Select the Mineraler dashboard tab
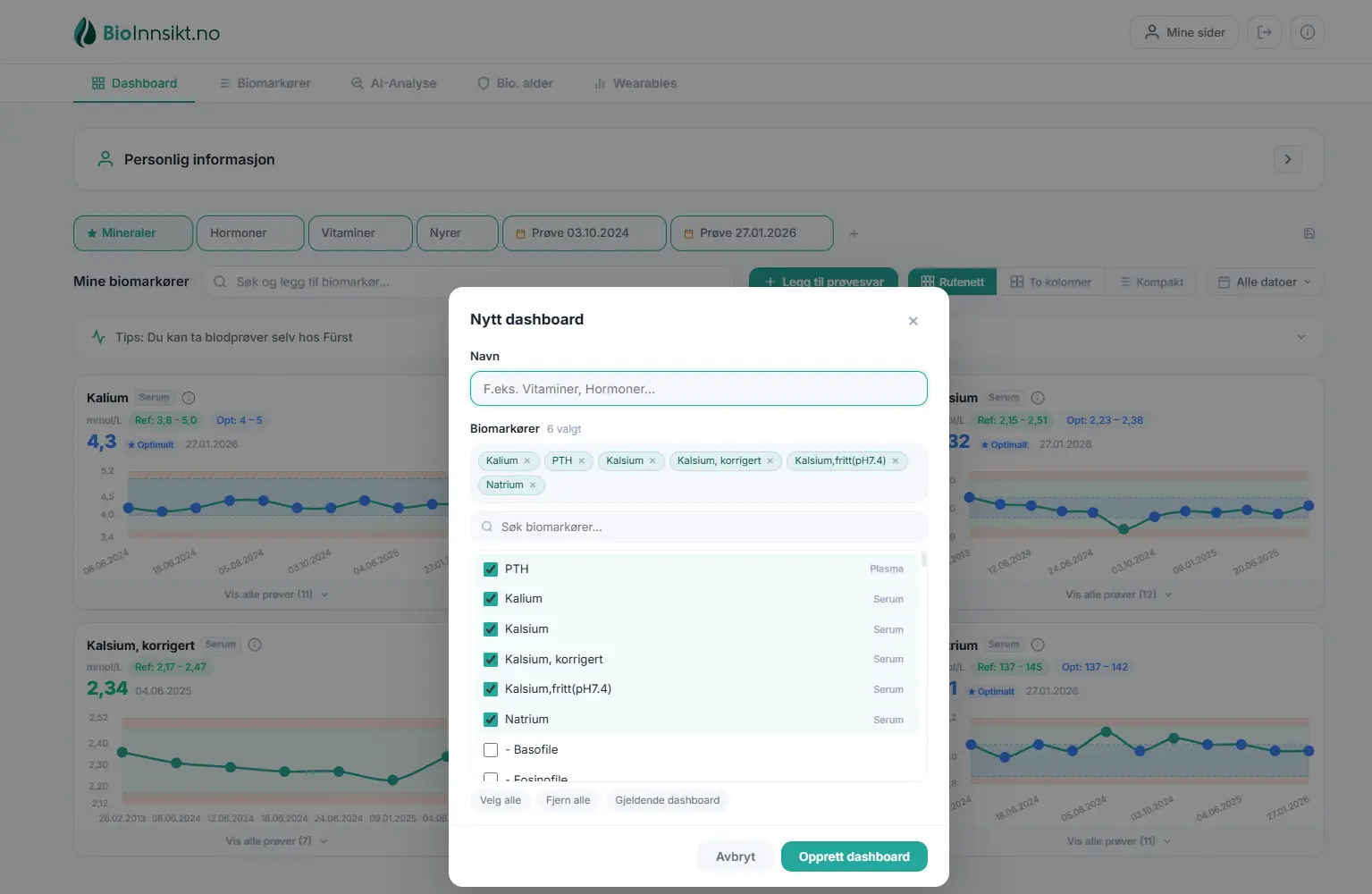The height and width of the screenshot is (894, 1372). click(x=133, y=233)
